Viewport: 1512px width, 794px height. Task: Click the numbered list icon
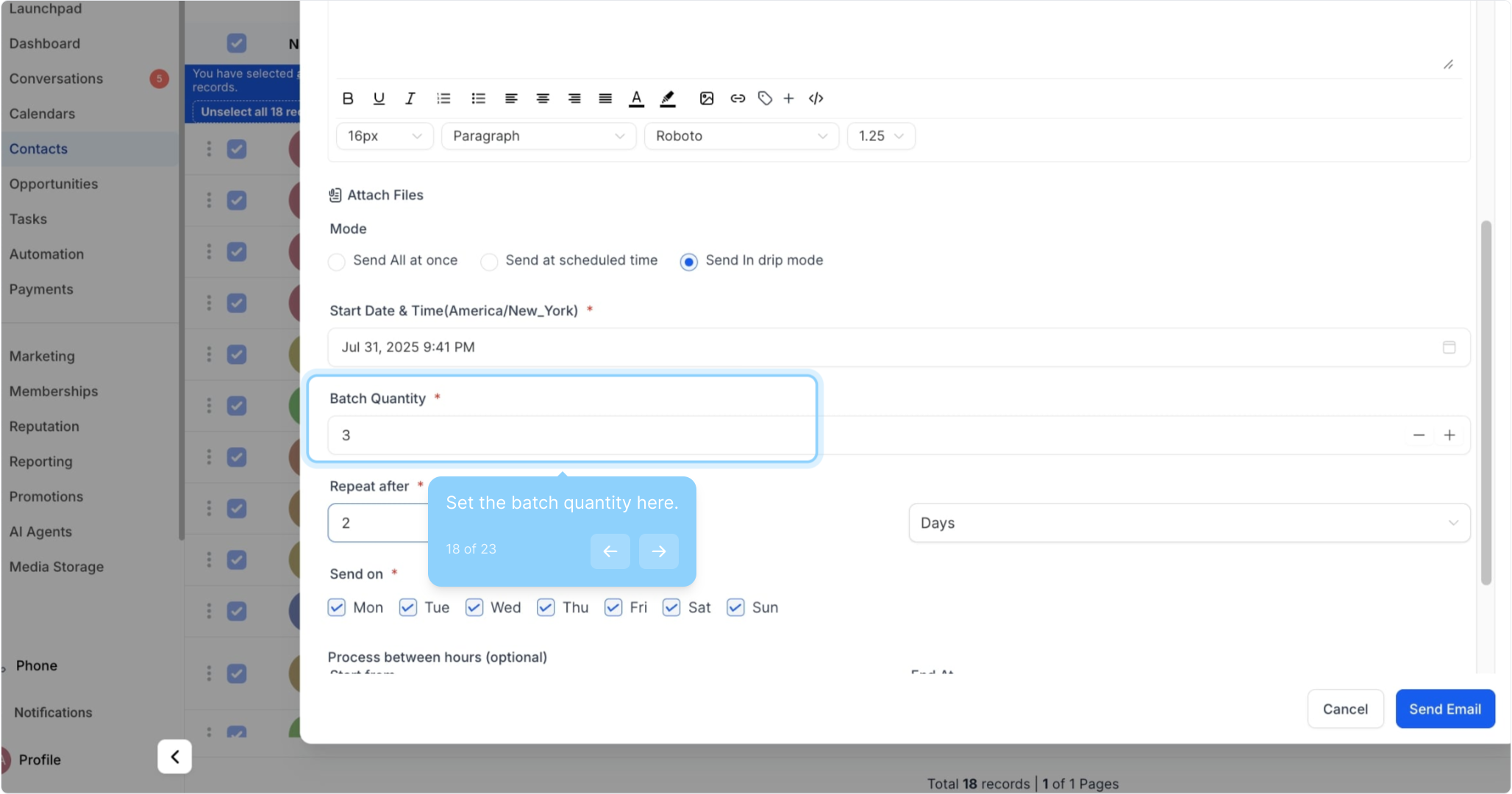pos(443,99)
